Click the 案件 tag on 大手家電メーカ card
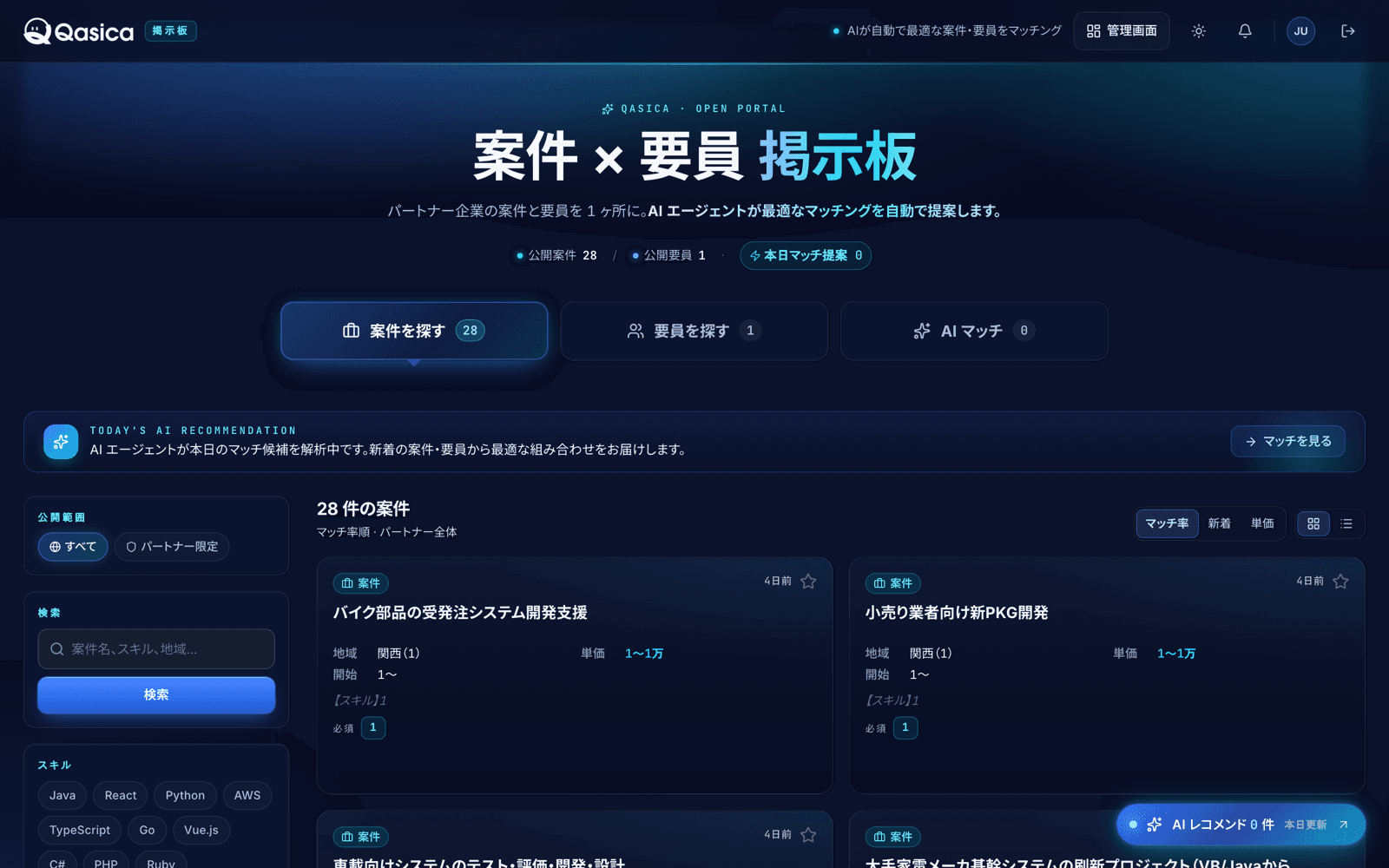 point(892,837)
